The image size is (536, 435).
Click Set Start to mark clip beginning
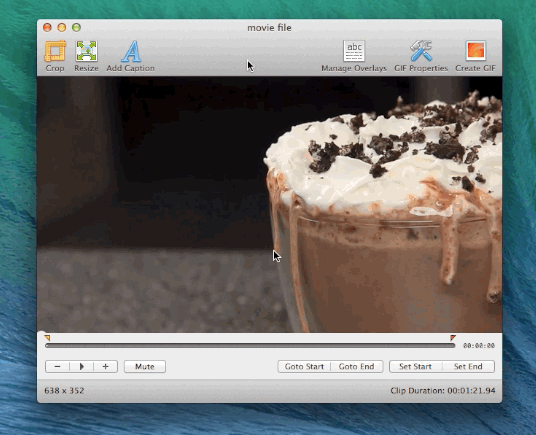(x=415, y=366)
